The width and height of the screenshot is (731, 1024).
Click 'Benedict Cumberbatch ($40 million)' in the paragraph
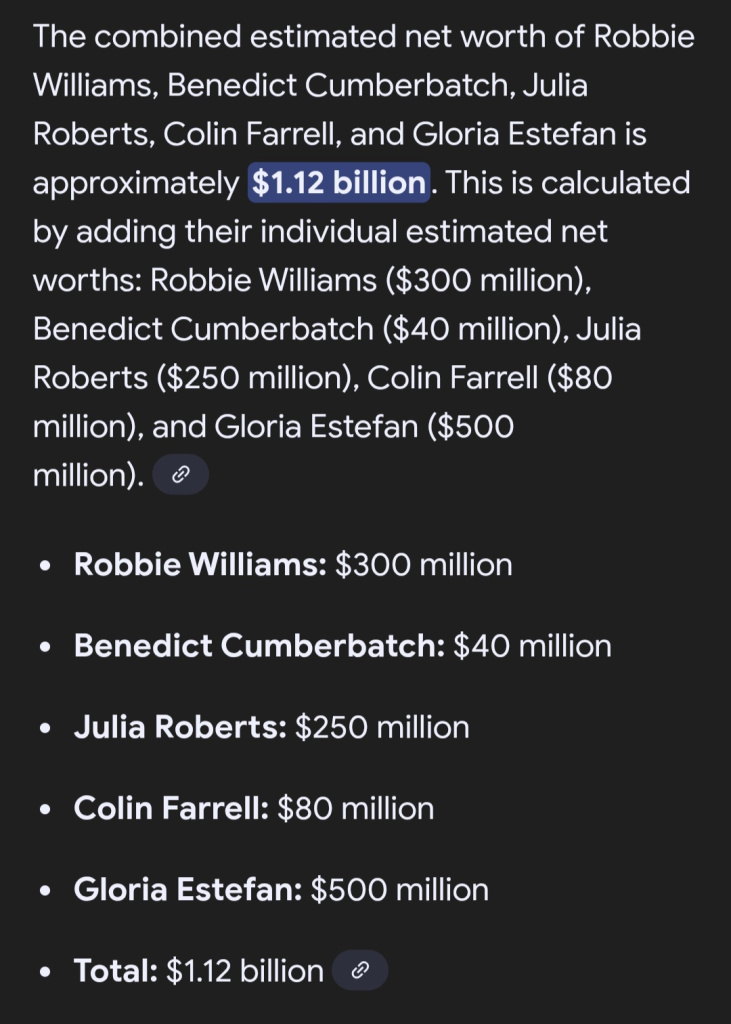[300, 329]
